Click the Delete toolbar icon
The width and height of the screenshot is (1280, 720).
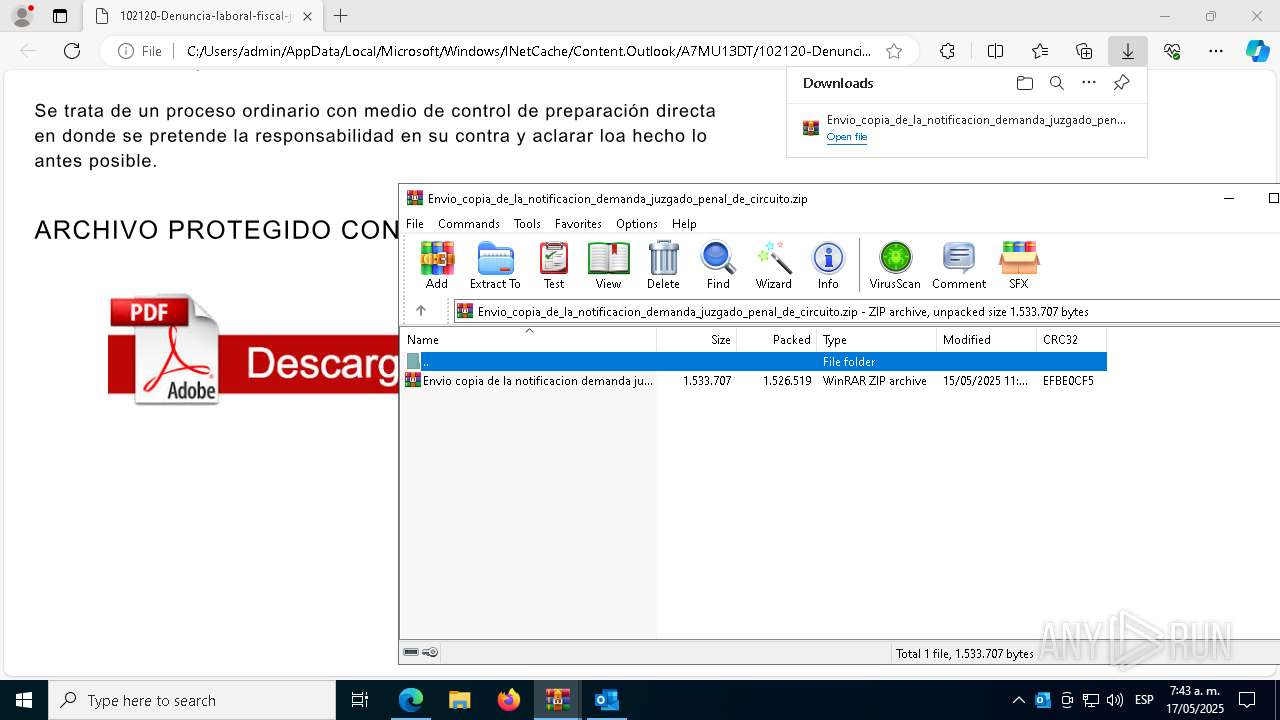tap(663, 265)
